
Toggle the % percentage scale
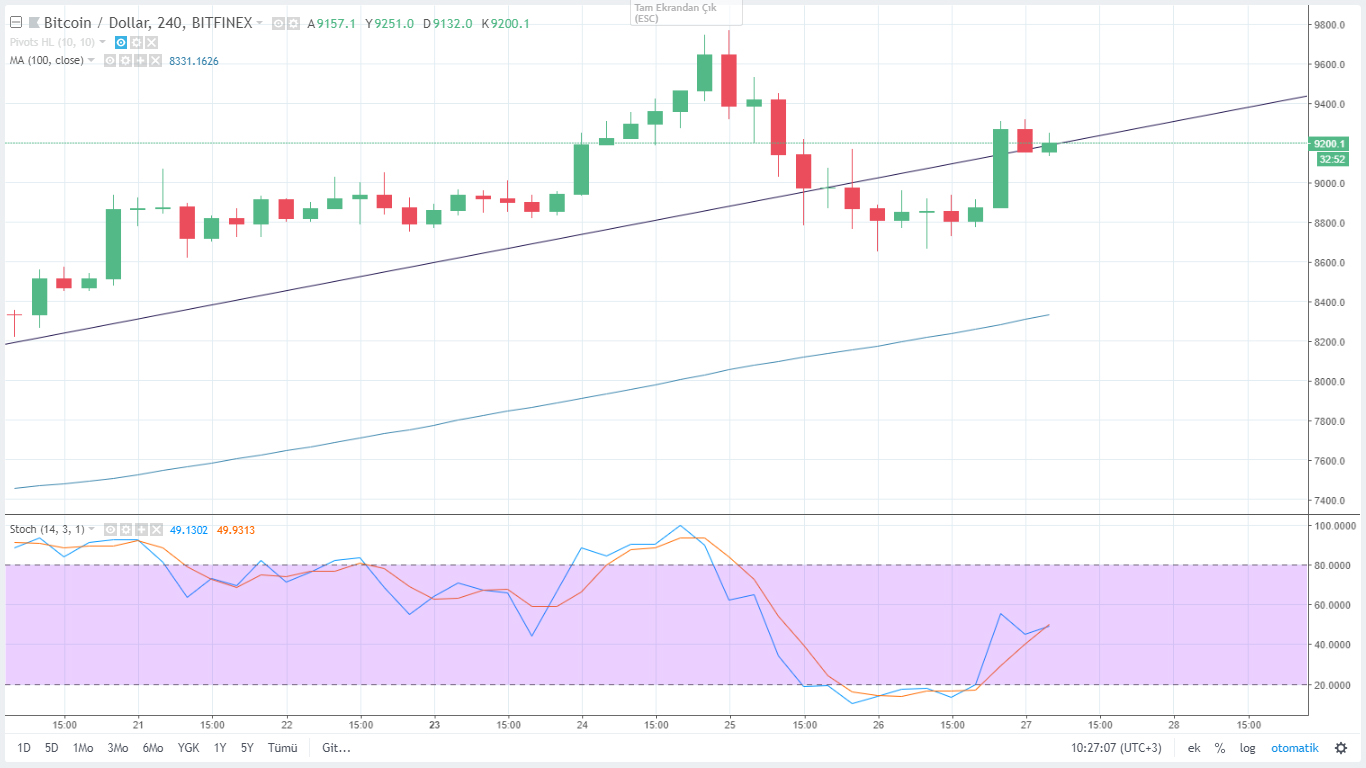pos(1220,748)
